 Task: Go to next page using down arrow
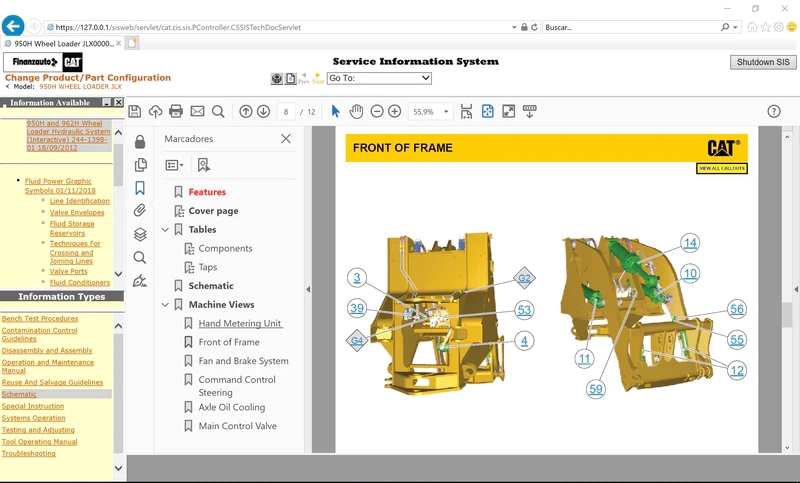point(263,111)
